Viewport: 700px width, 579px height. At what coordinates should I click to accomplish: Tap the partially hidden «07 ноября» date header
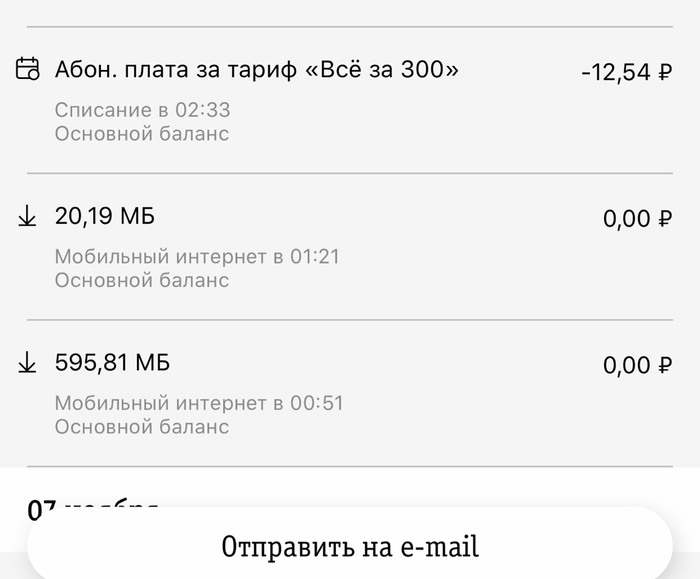pyautogui.click(x=92, y=503)
